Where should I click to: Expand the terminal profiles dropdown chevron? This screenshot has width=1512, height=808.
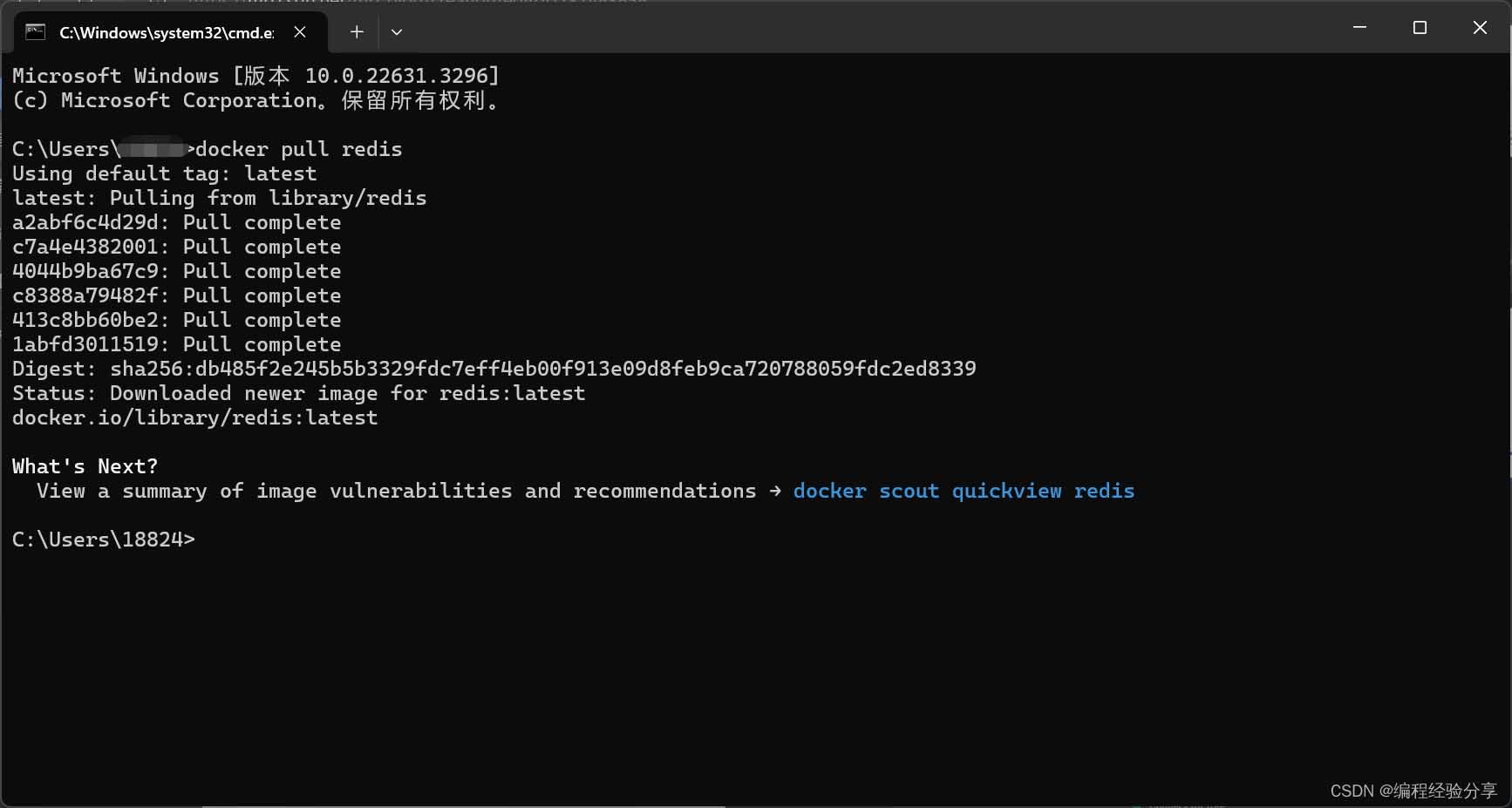(397, 32)
